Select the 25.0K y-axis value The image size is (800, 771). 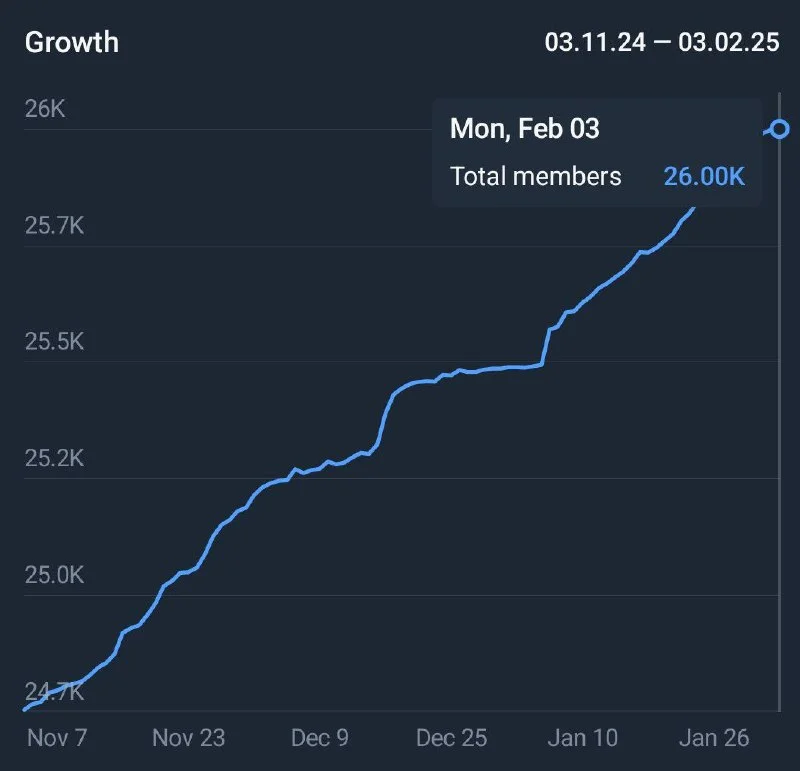click(54, 576)
